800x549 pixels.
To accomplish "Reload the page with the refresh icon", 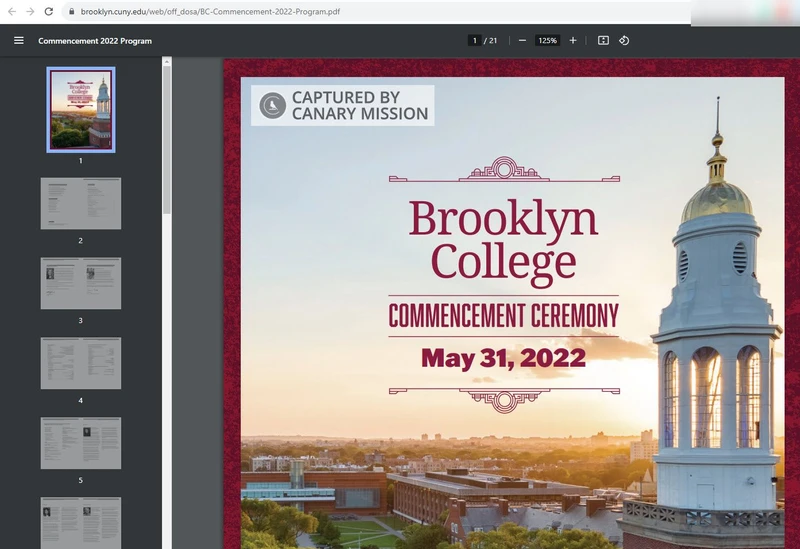I will [x=49, y=11].
